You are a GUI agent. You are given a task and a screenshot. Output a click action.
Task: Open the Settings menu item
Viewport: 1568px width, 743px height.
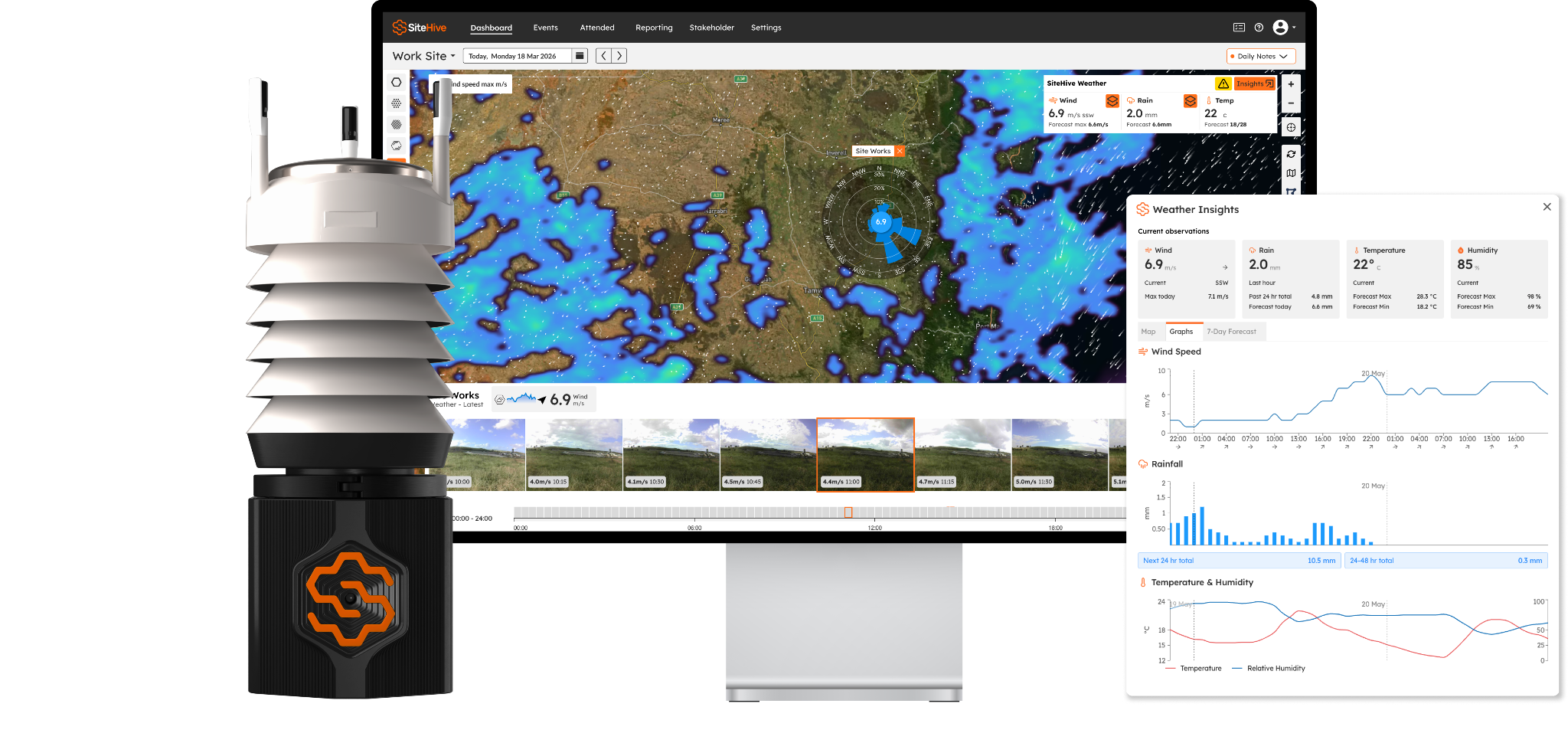[766, 28]
